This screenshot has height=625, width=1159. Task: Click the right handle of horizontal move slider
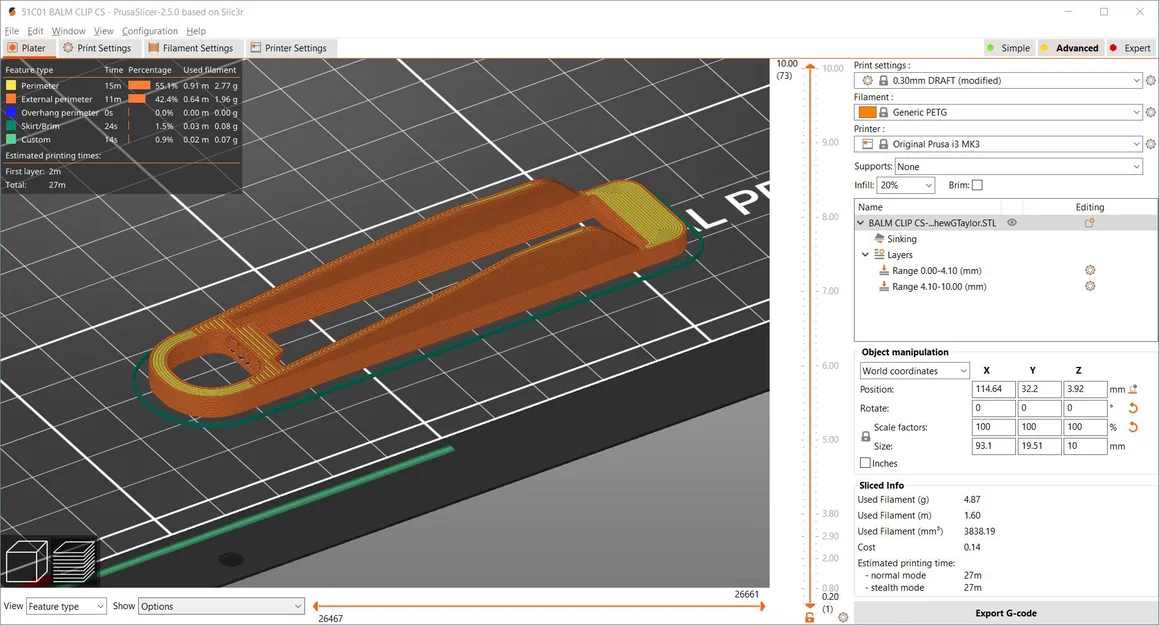[762, 607]
